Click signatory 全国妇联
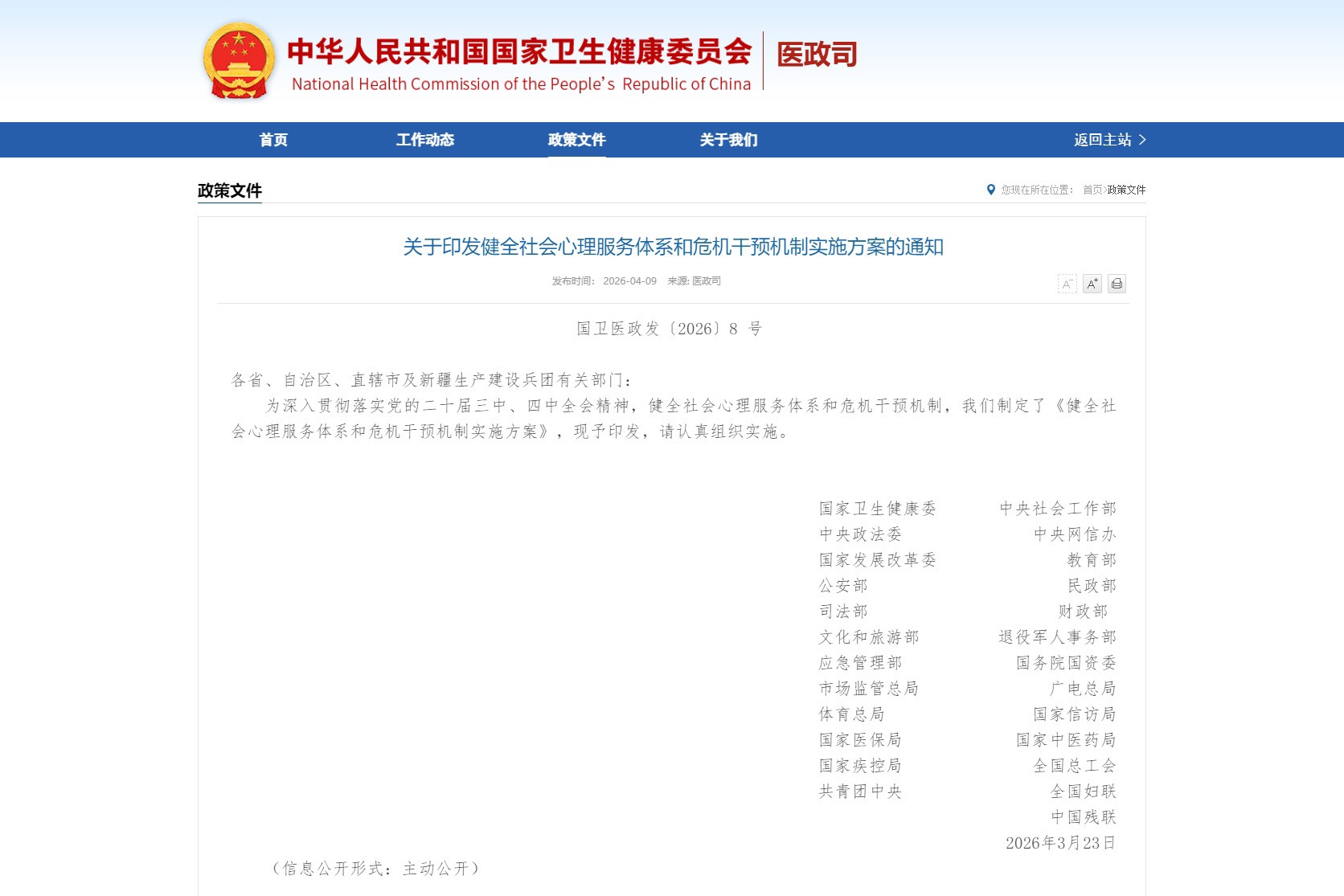Screen dimensions: 1344x896 [x=1084, y=792]
